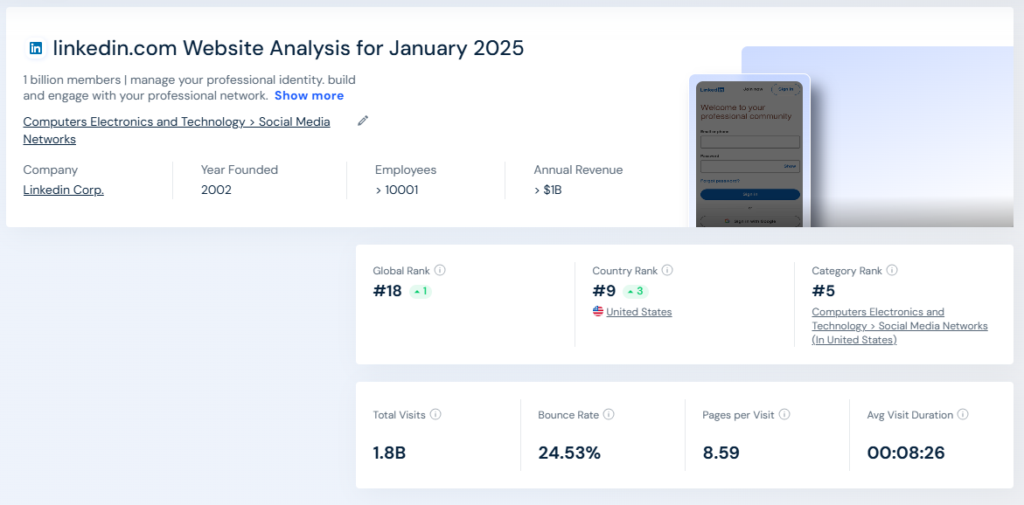This screenshot has height=505, width=1024.
Task: Click the Country Rank value #9
Action: point(604,291)
